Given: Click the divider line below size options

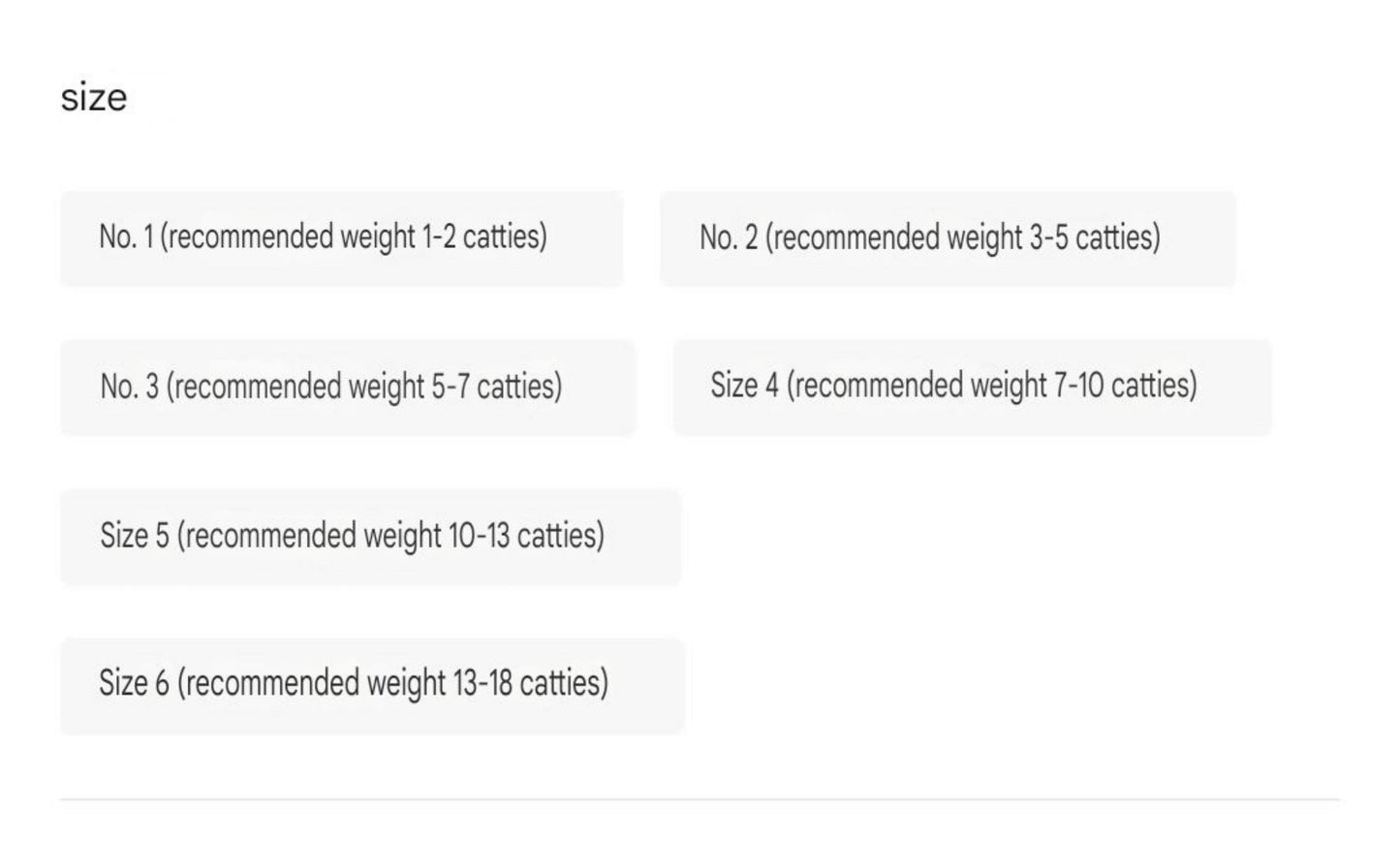Looking at the screenshot, I should 700,799.
